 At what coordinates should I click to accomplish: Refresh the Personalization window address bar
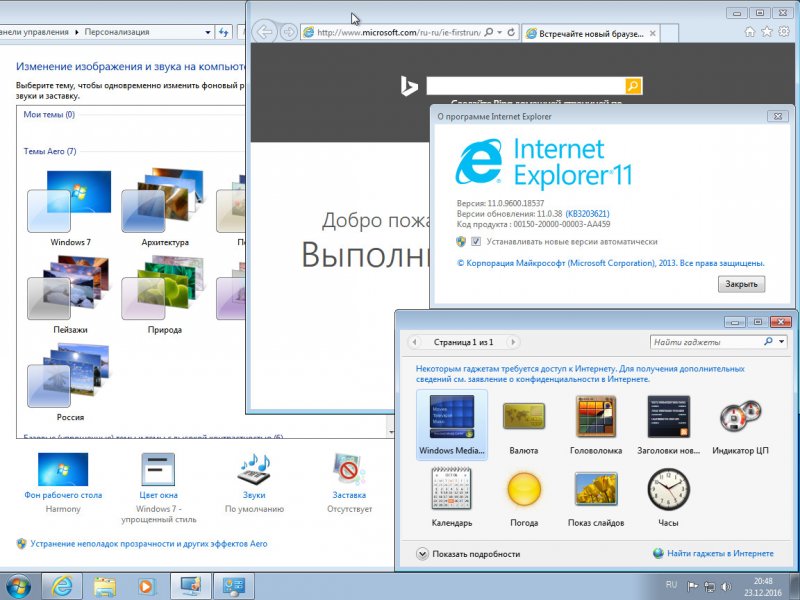223,32
